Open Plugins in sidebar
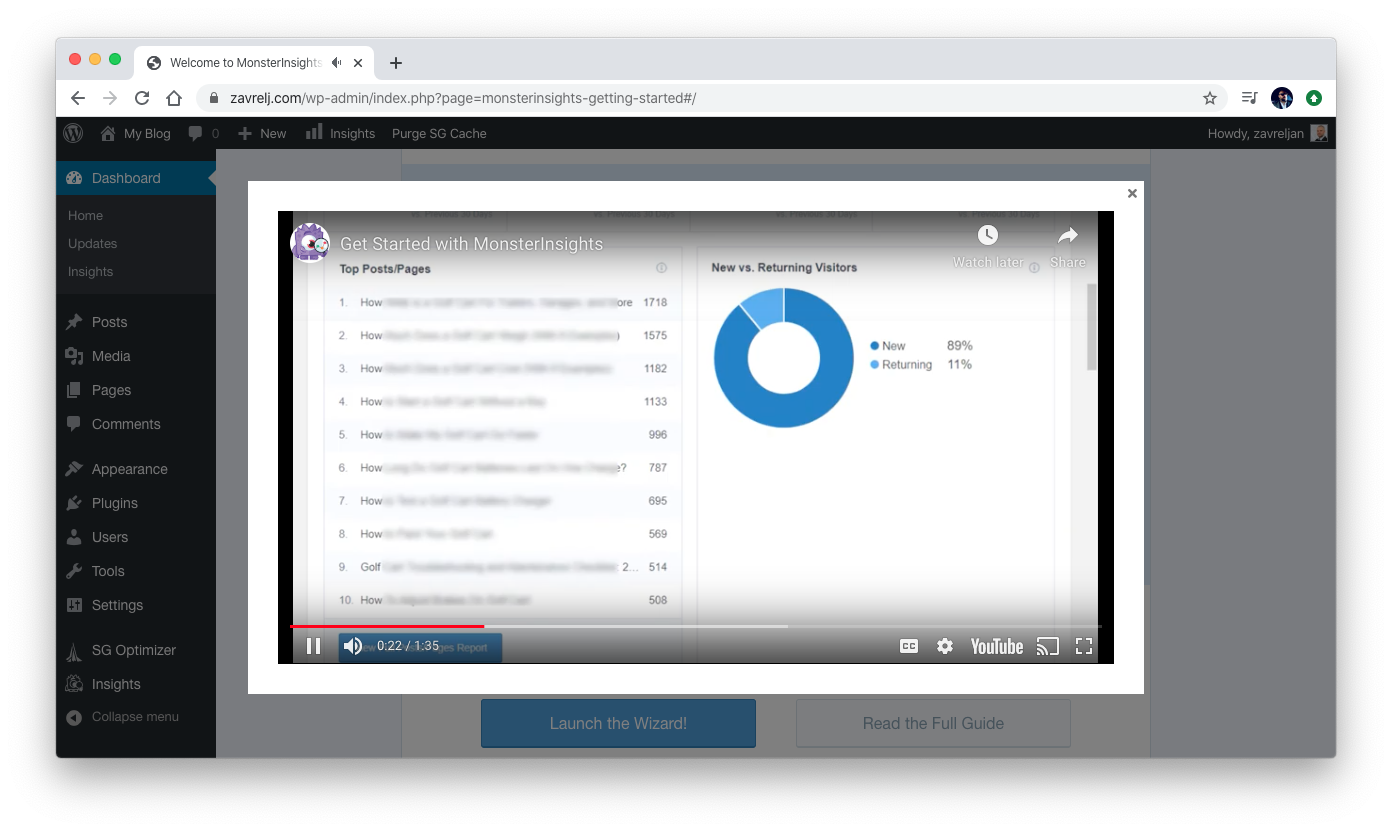 (136, 503)
